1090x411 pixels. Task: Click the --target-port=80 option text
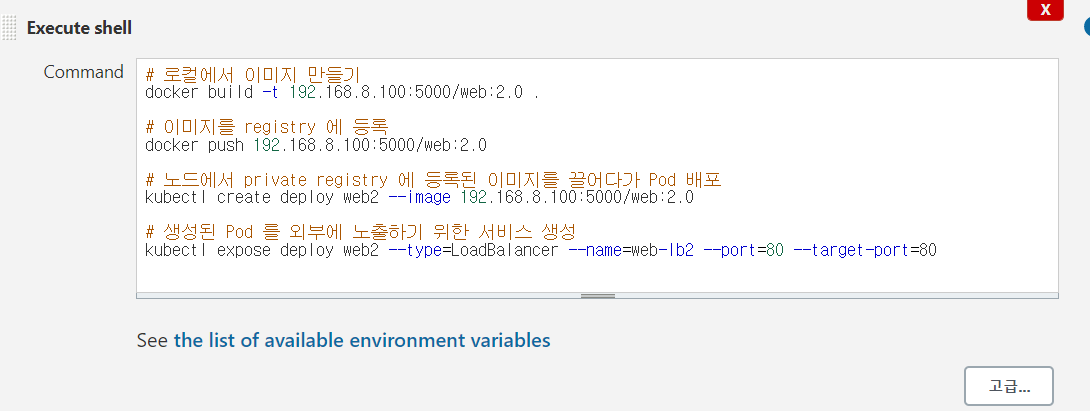(x=864, y=250)
